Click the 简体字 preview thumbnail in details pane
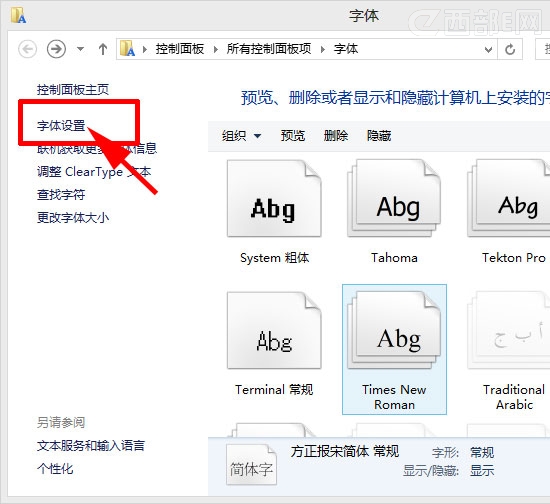 tap(251, 465)
